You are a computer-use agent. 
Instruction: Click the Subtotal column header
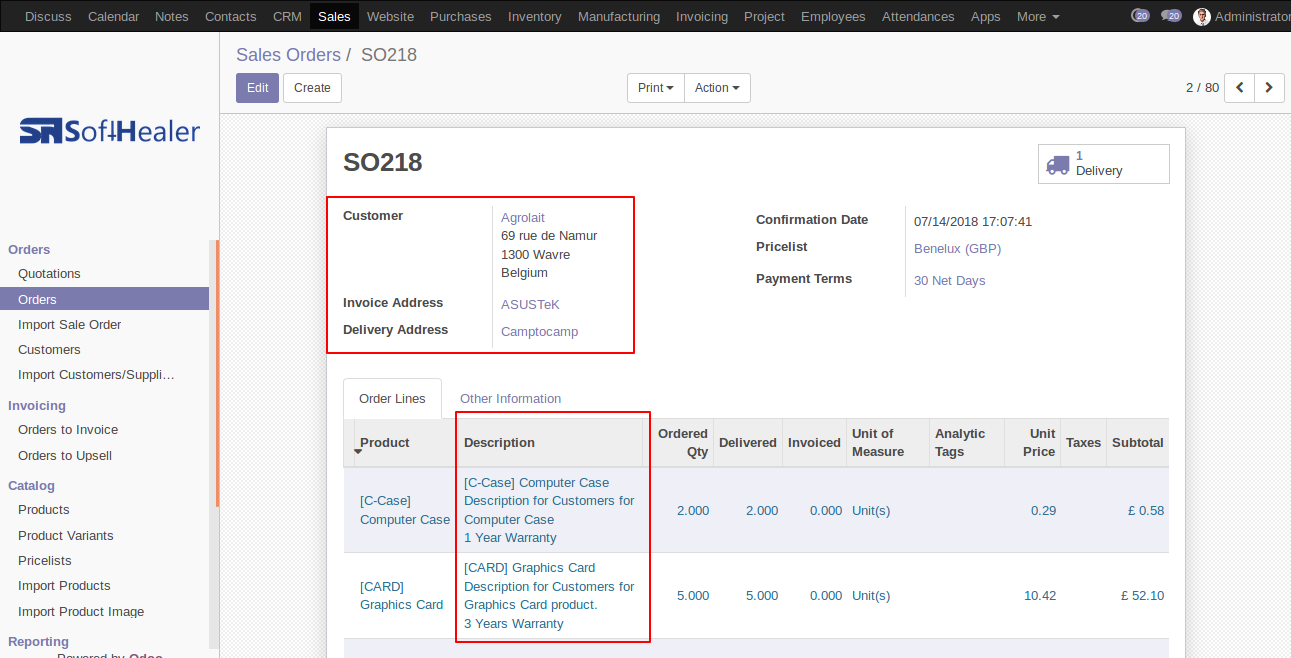pyautogui.click(x=1138, y=443)
